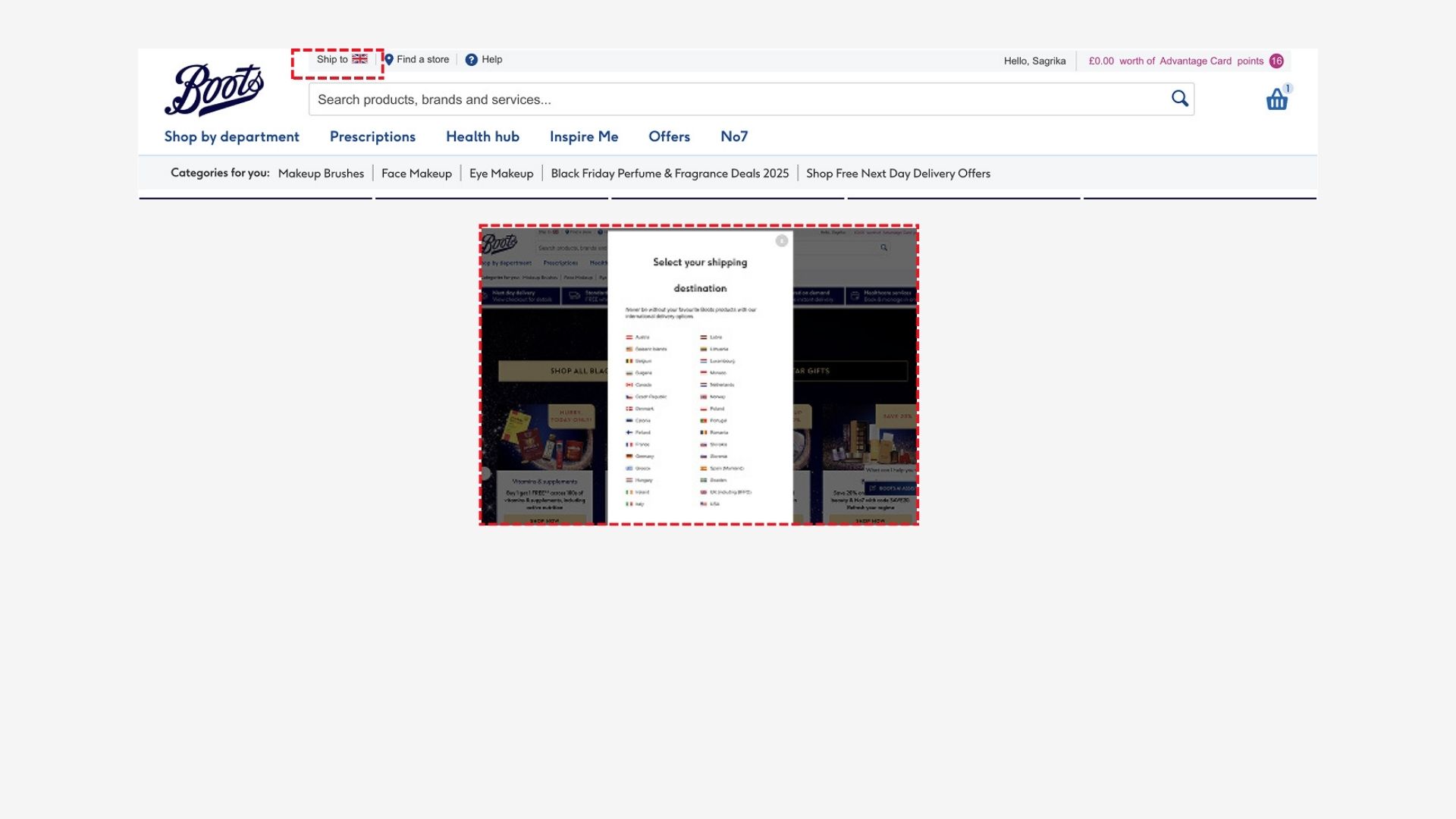Click the Help question mark icon

coord(471,59)
